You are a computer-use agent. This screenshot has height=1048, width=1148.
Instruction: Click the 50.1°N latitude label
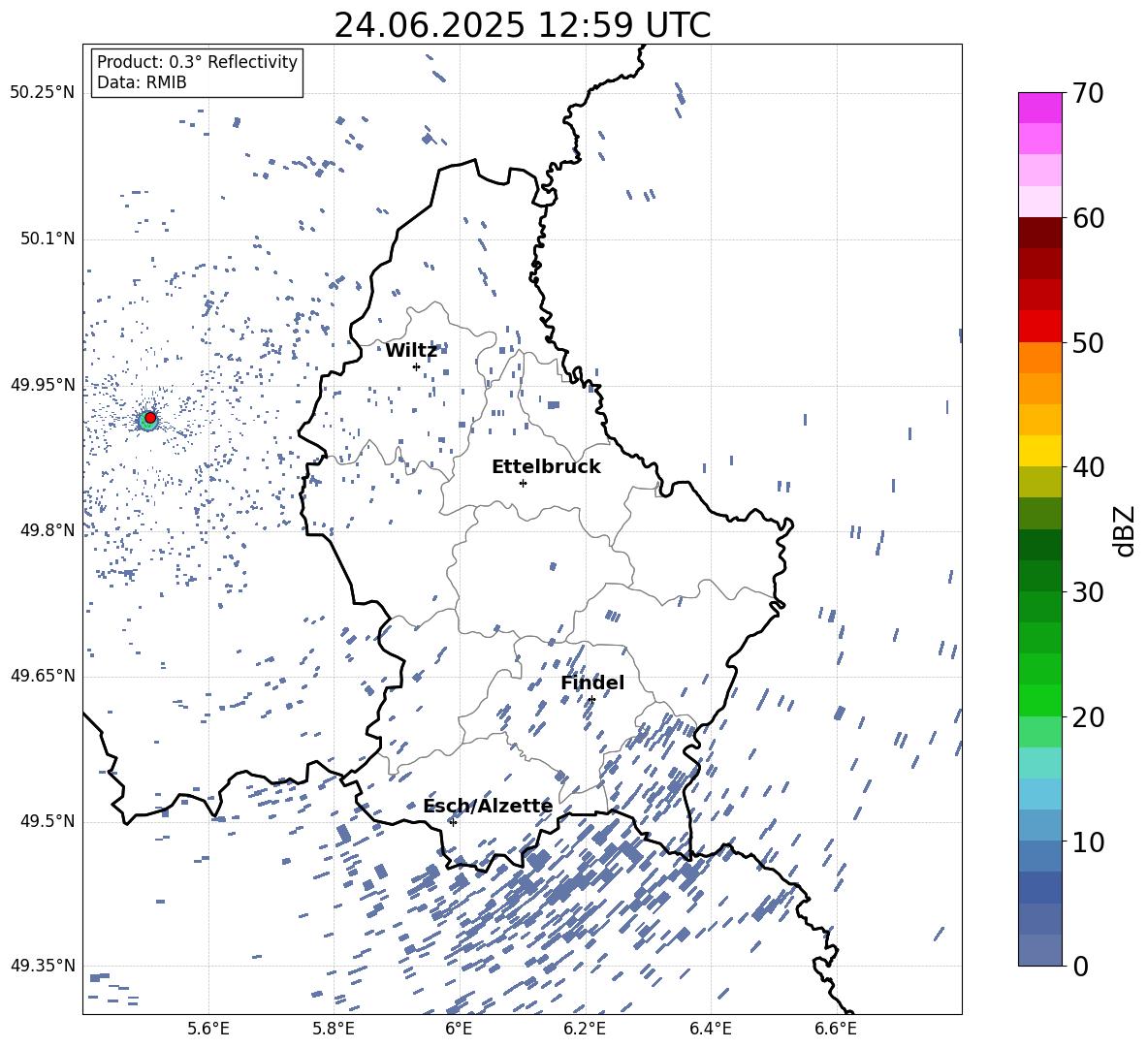coord(48,238)
